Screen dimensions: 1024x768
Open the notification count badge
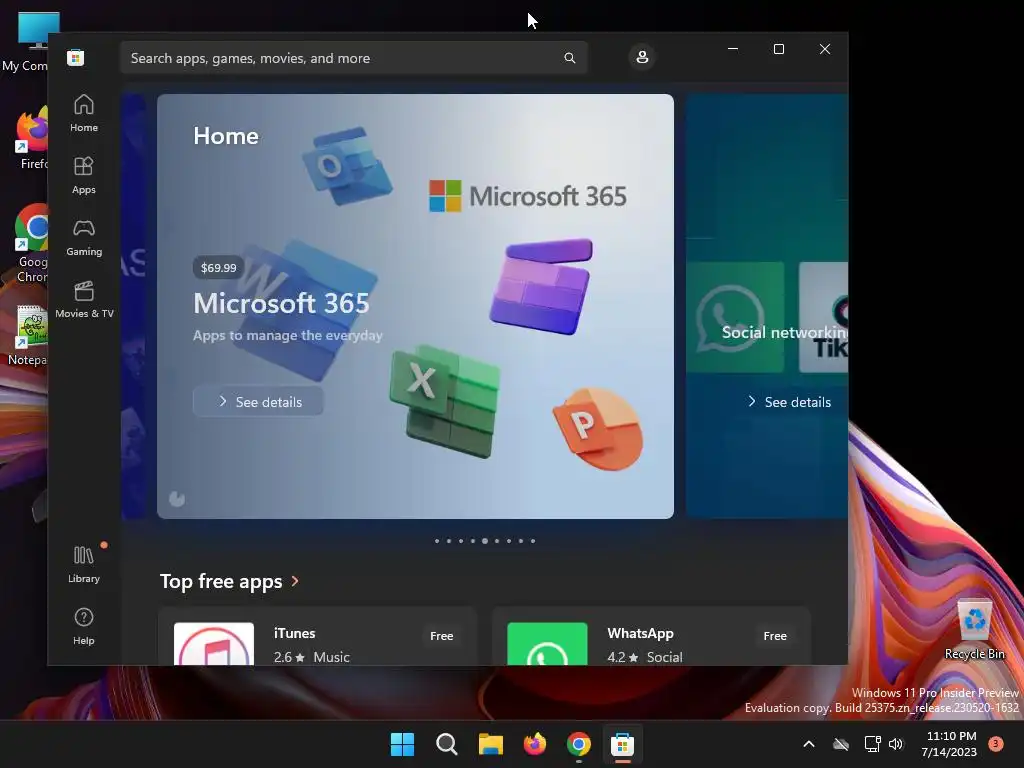tap(996, 743)
